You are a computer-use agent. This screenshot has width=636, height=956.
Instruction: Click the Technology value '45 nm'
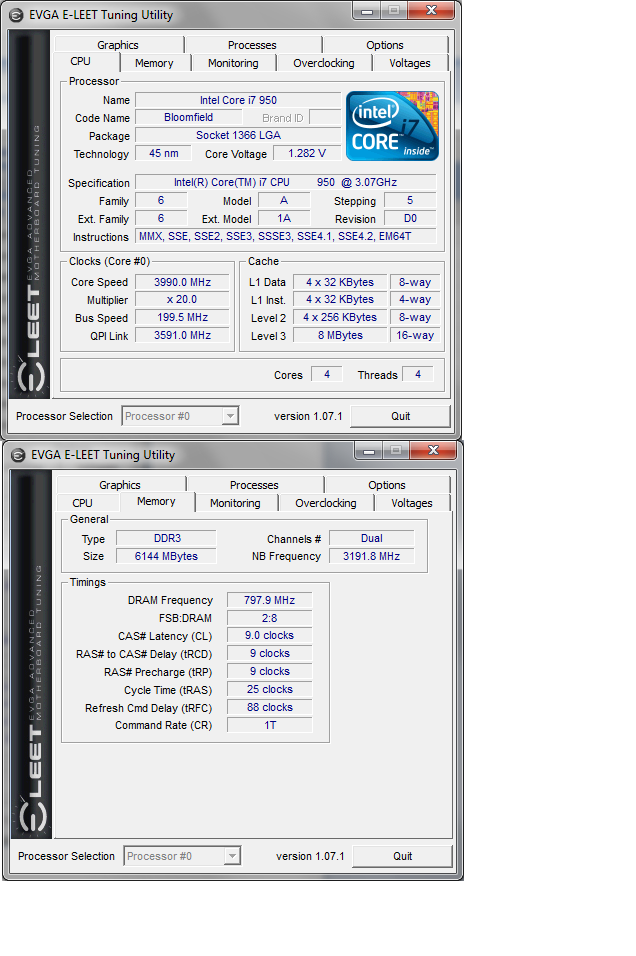(x=163, y=154)
